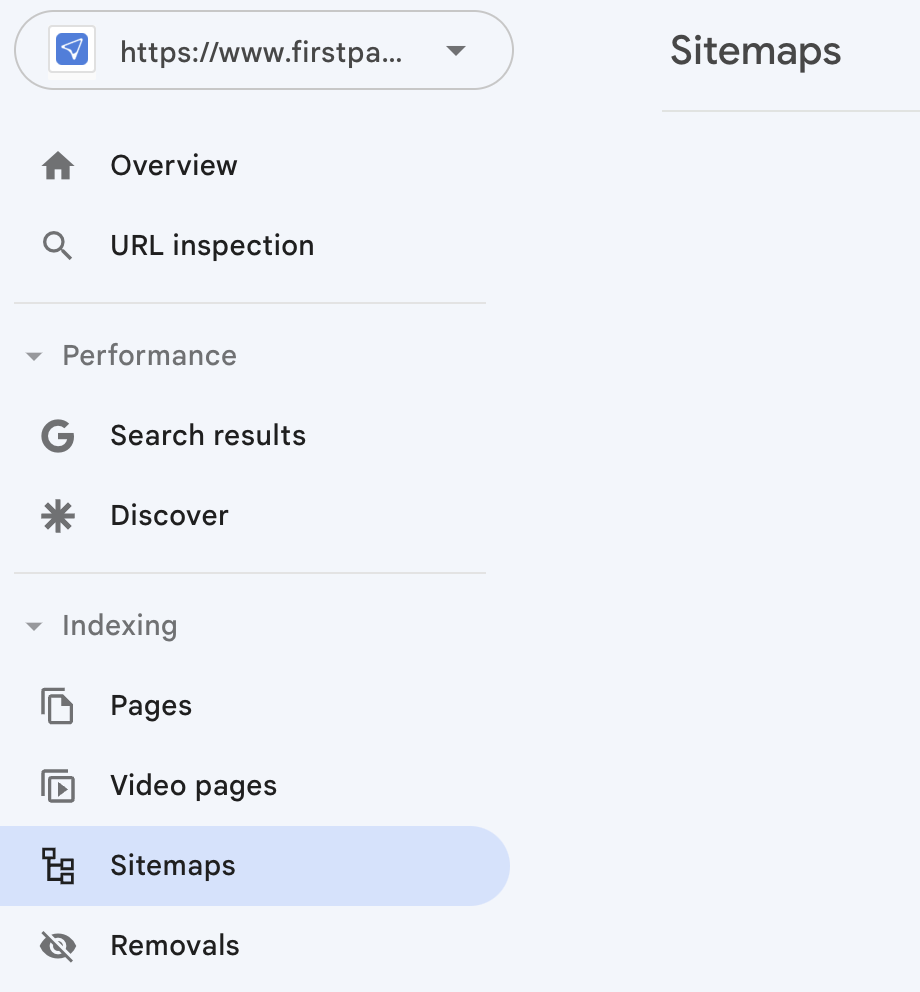Click the Google G icon
This screenshot has width=920, height=992.
[58, 436]
